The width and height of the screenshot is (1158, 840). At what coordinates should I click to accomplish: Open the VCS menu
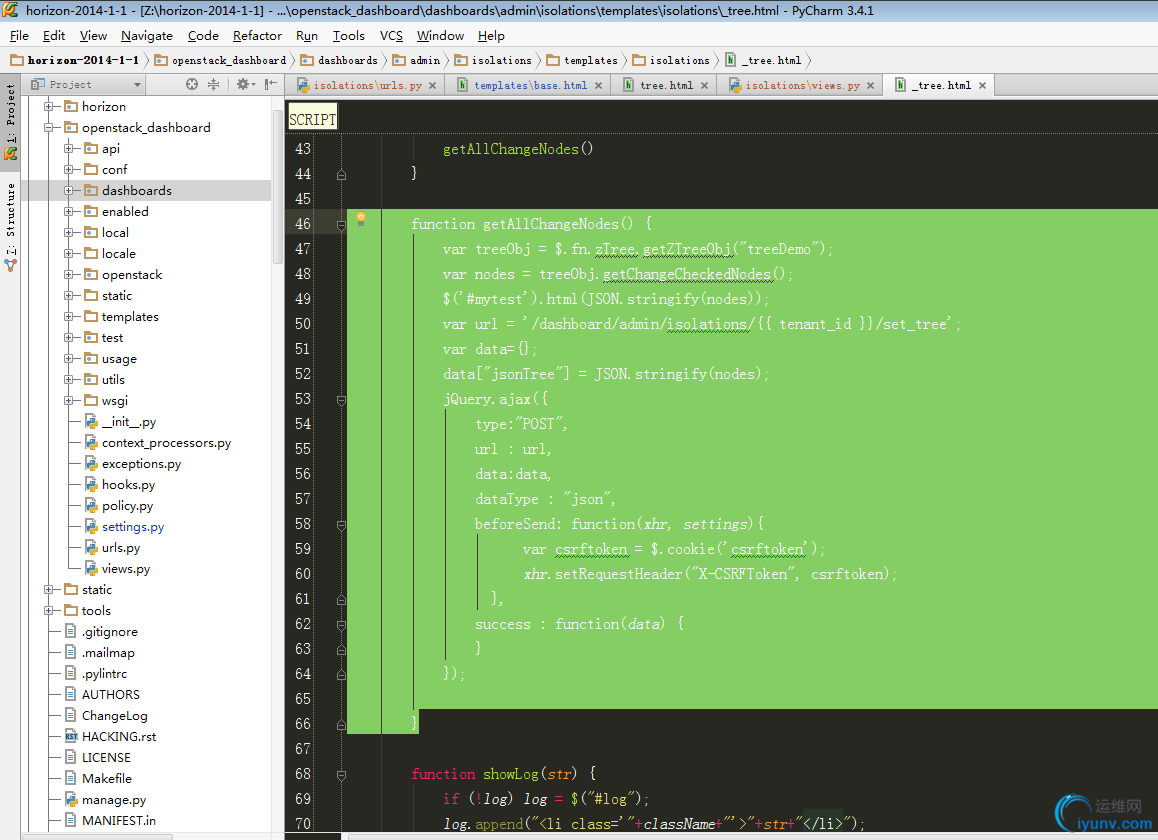tap(391, 35)
